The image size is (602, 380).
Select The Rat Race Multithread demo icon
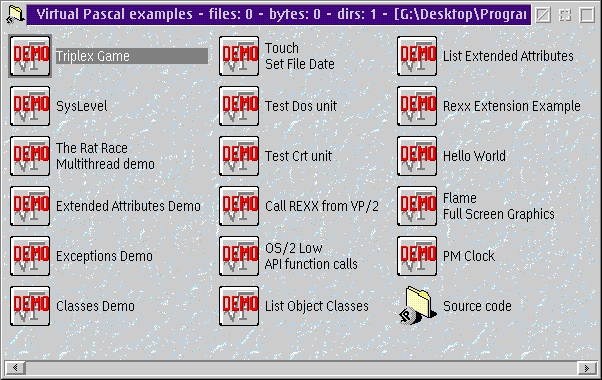pos(30,156)
